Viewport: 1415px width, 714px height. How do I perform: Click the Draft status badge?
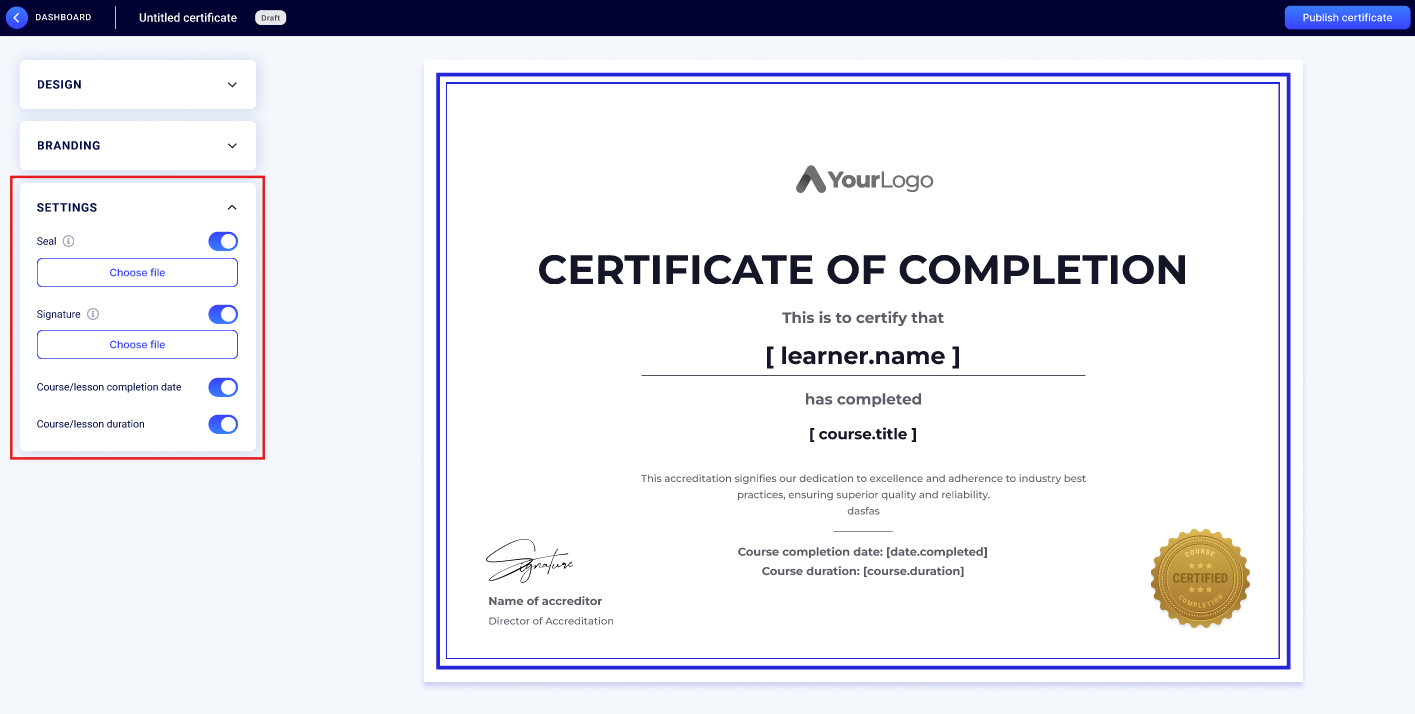[x=270, y=18]
